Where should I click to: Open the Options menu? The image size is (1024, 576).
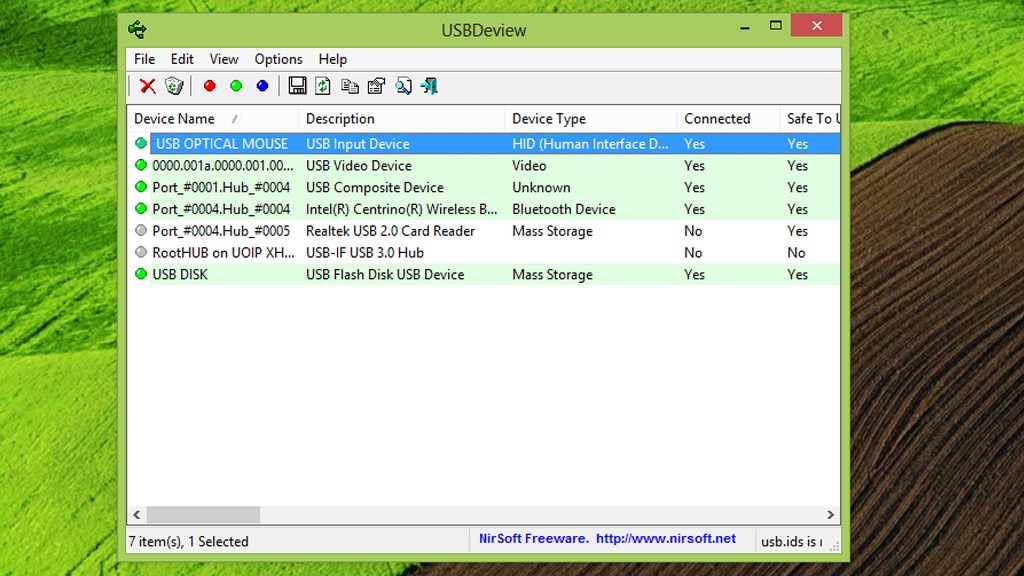click(278, 59)
